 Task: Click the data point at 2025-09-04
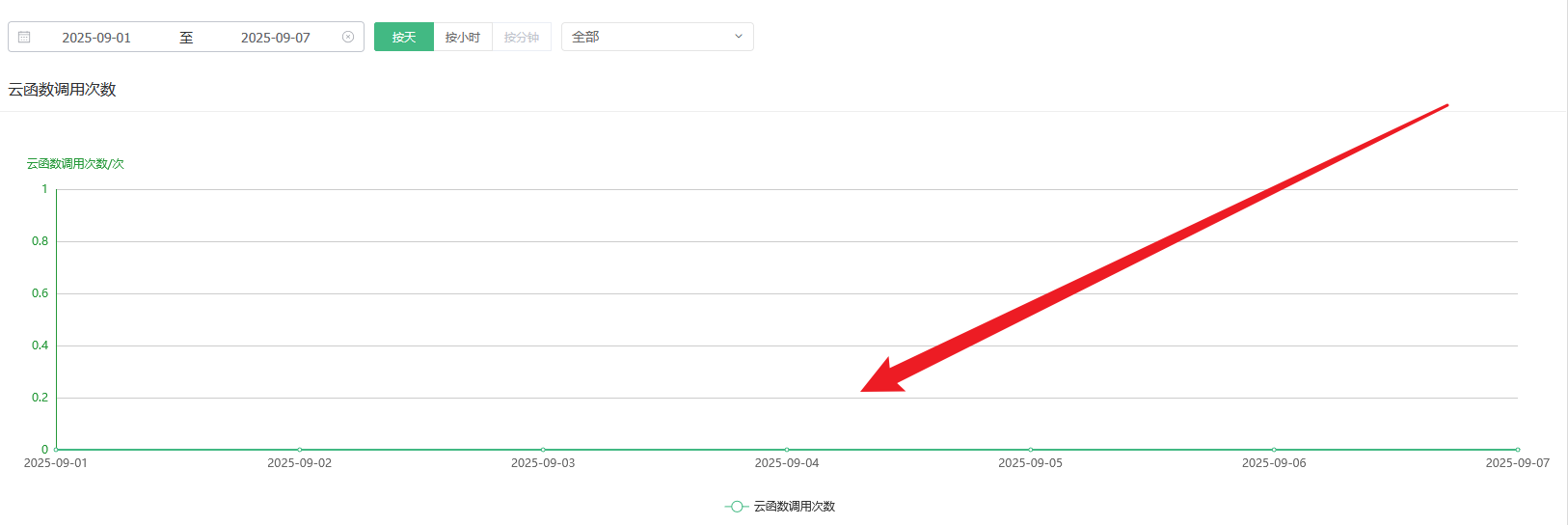(787, 450)
